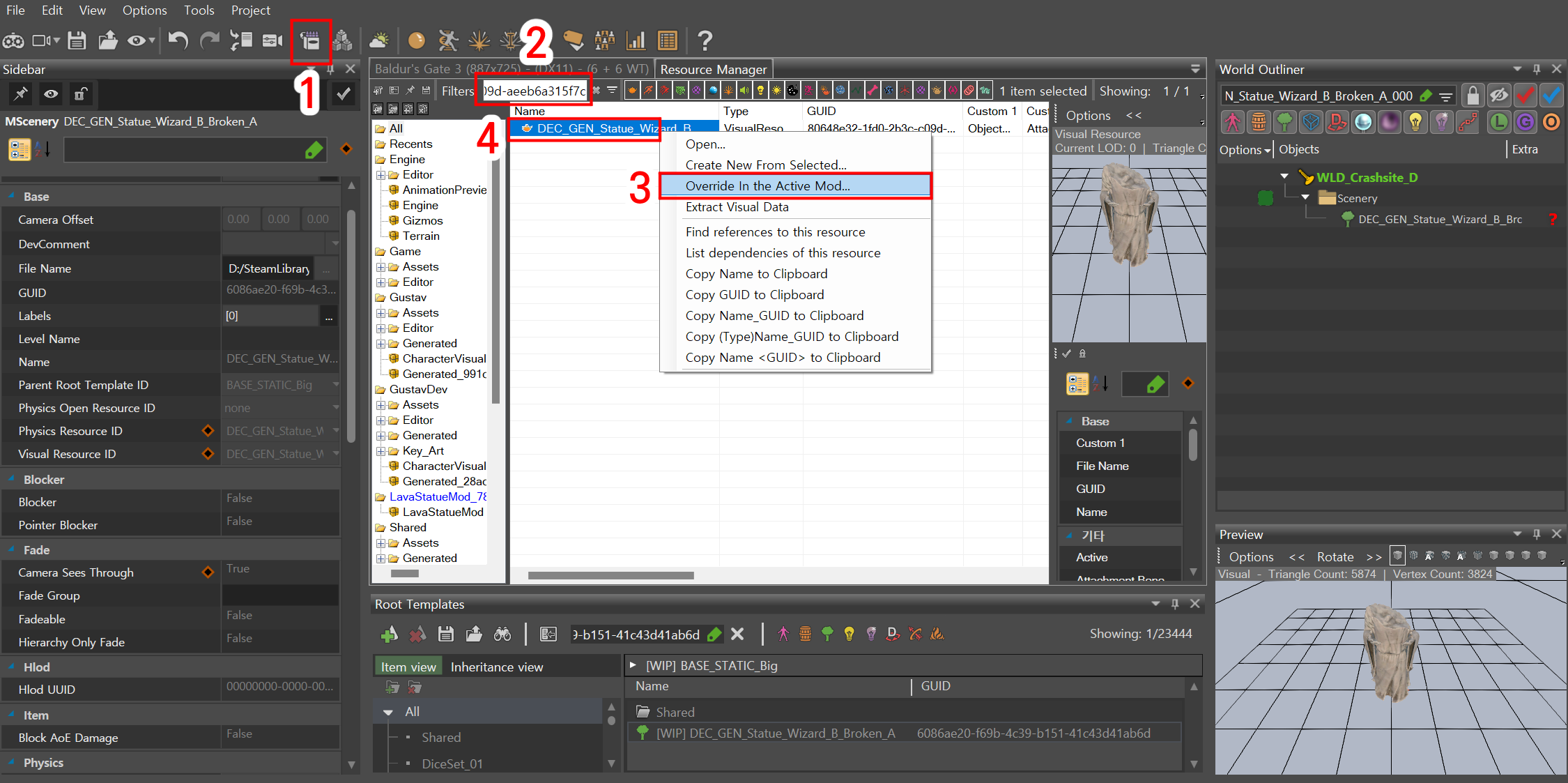
Task: Toggle the hidden-eye button in World Outliner
Action: point(1498,96)
